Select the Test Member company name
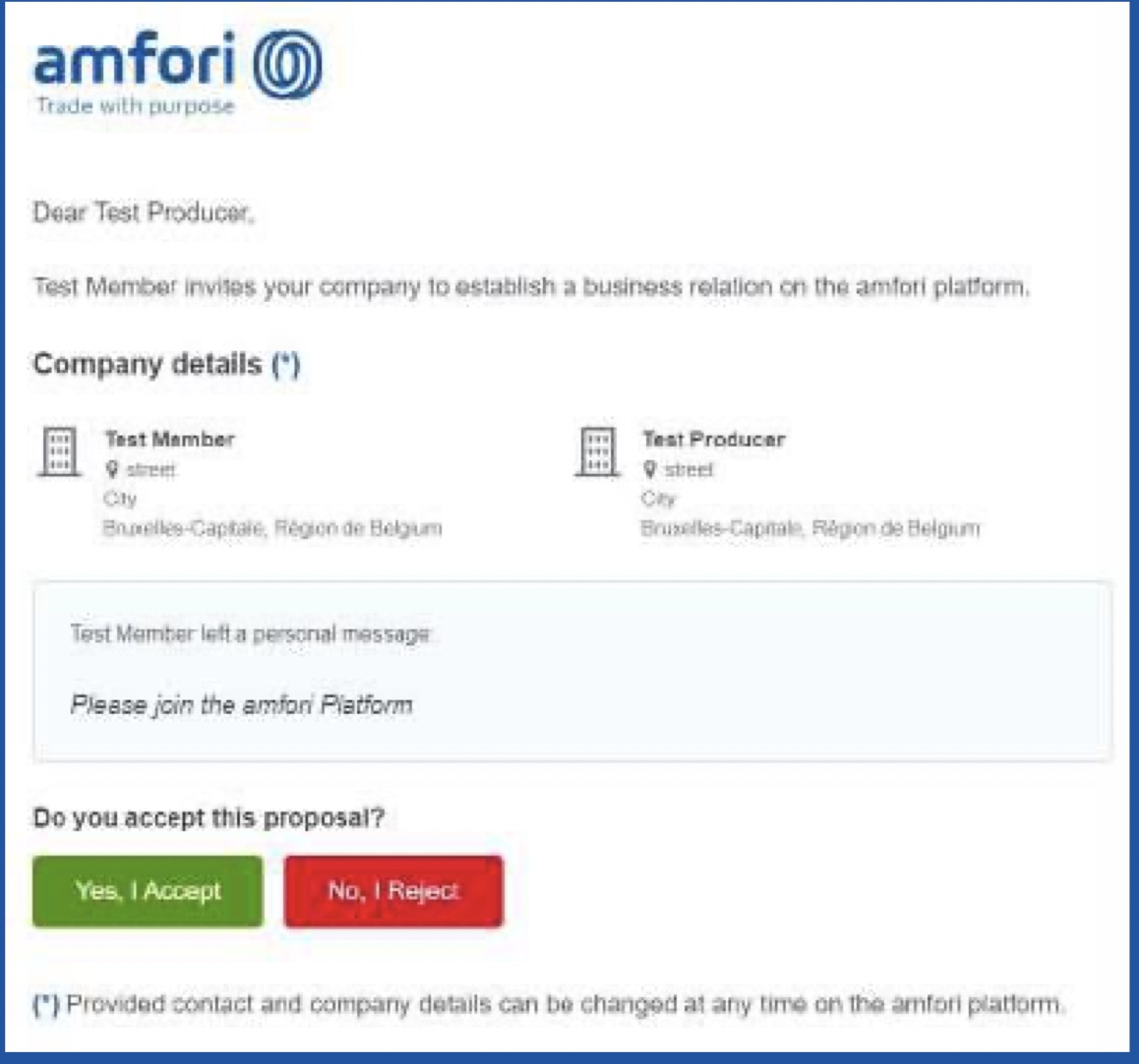Screen dimensions: 1139x1064 169,440
